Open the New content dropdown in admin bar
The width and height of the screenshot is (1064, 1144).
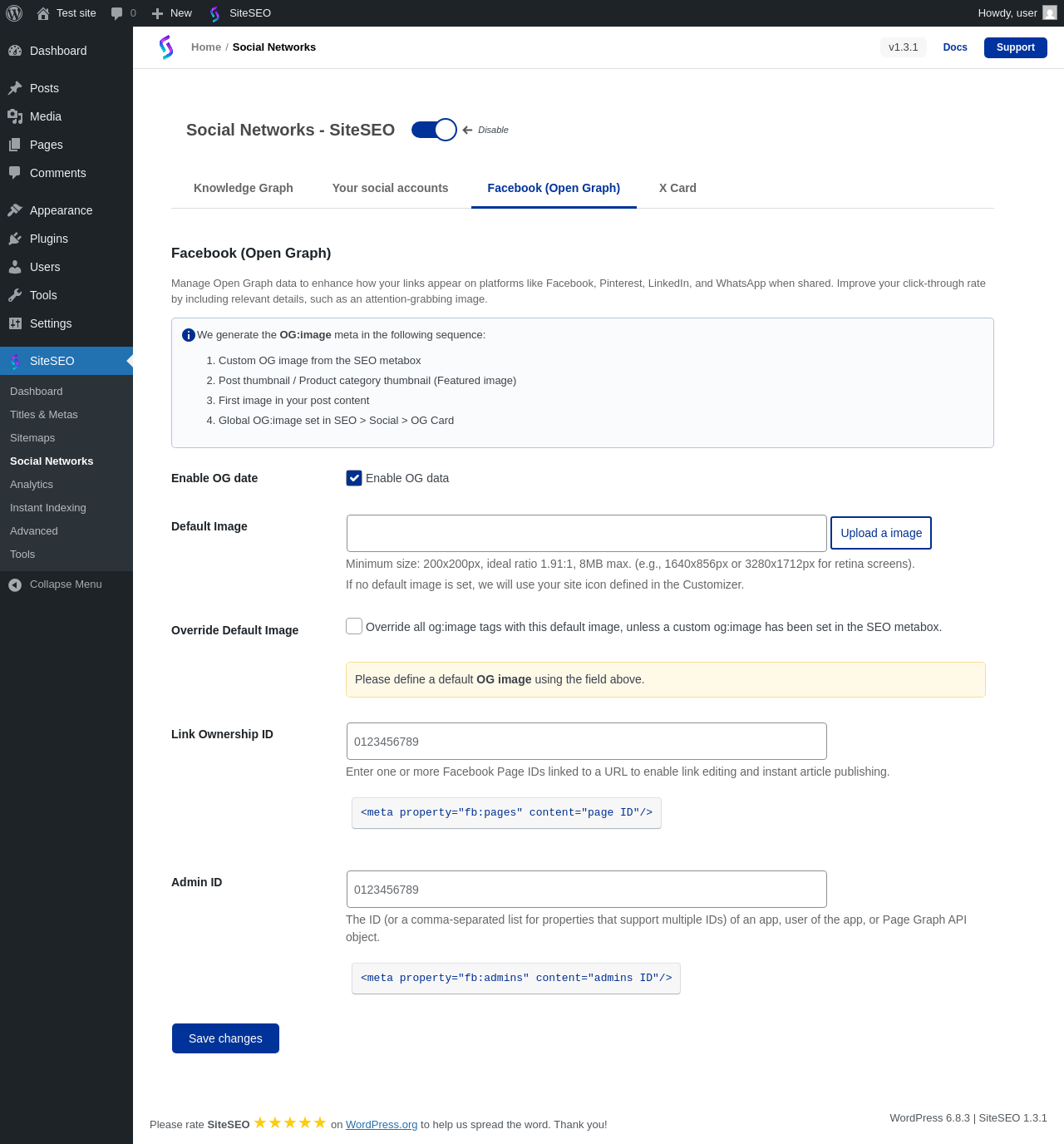pos(172,13)
